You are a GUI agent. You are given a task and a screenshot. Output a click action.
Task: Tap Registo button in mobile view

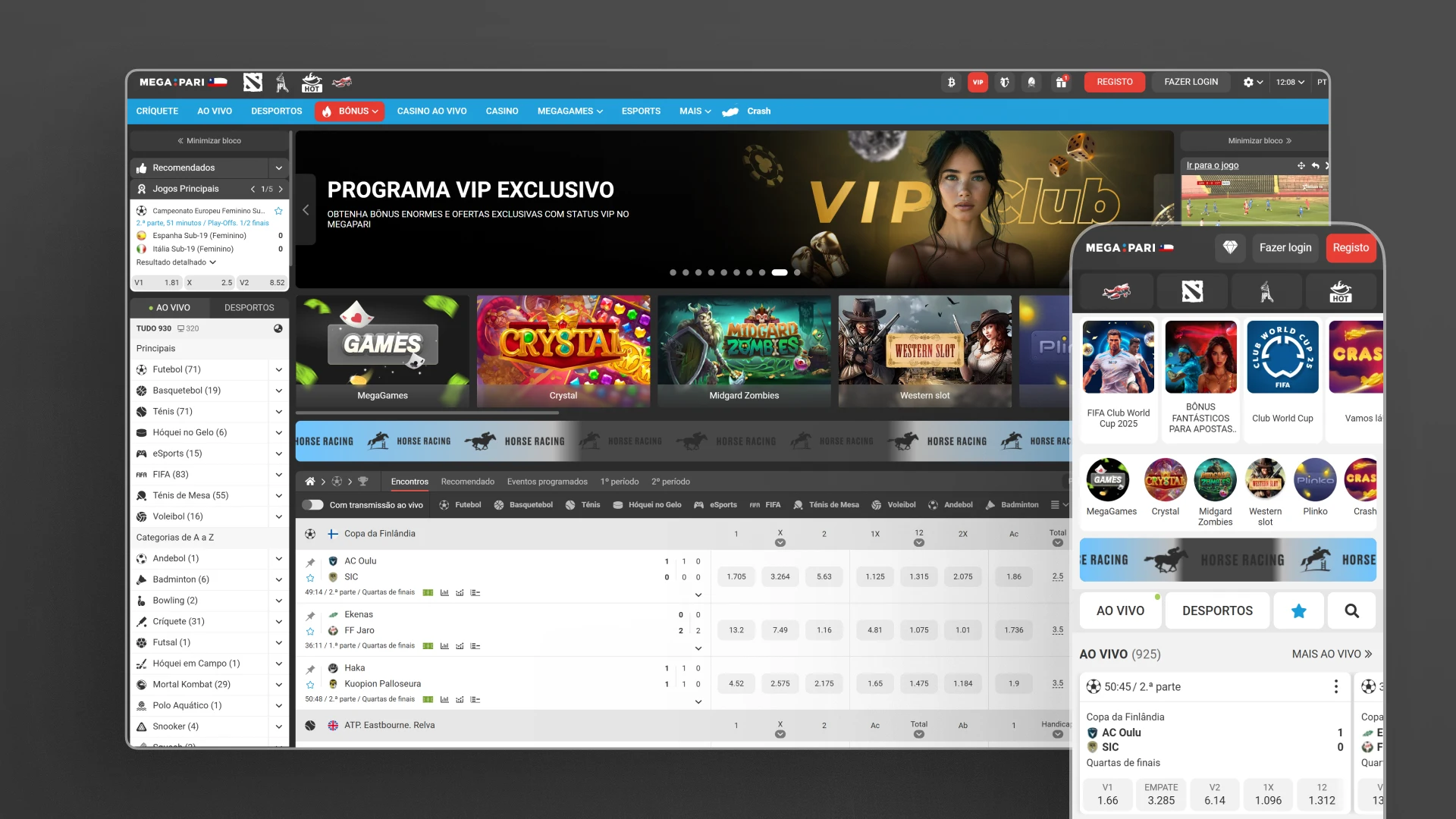pyautogui.click(x=1351, y=248)
